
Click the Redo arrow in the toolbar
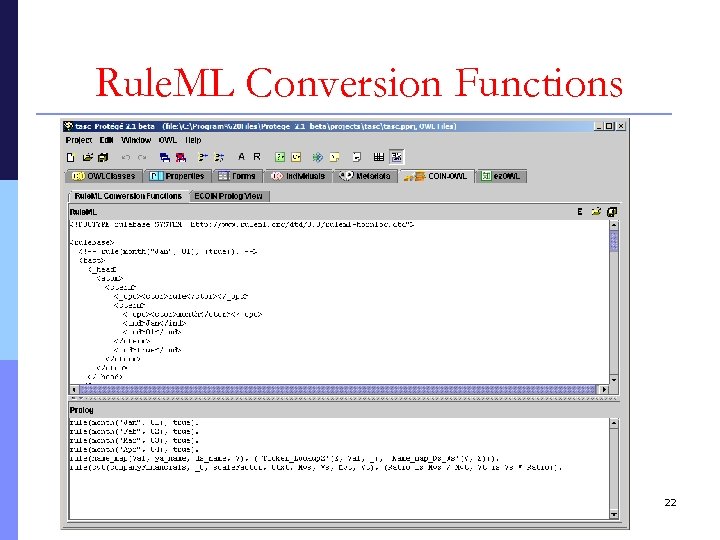click(x=142, y=158)
